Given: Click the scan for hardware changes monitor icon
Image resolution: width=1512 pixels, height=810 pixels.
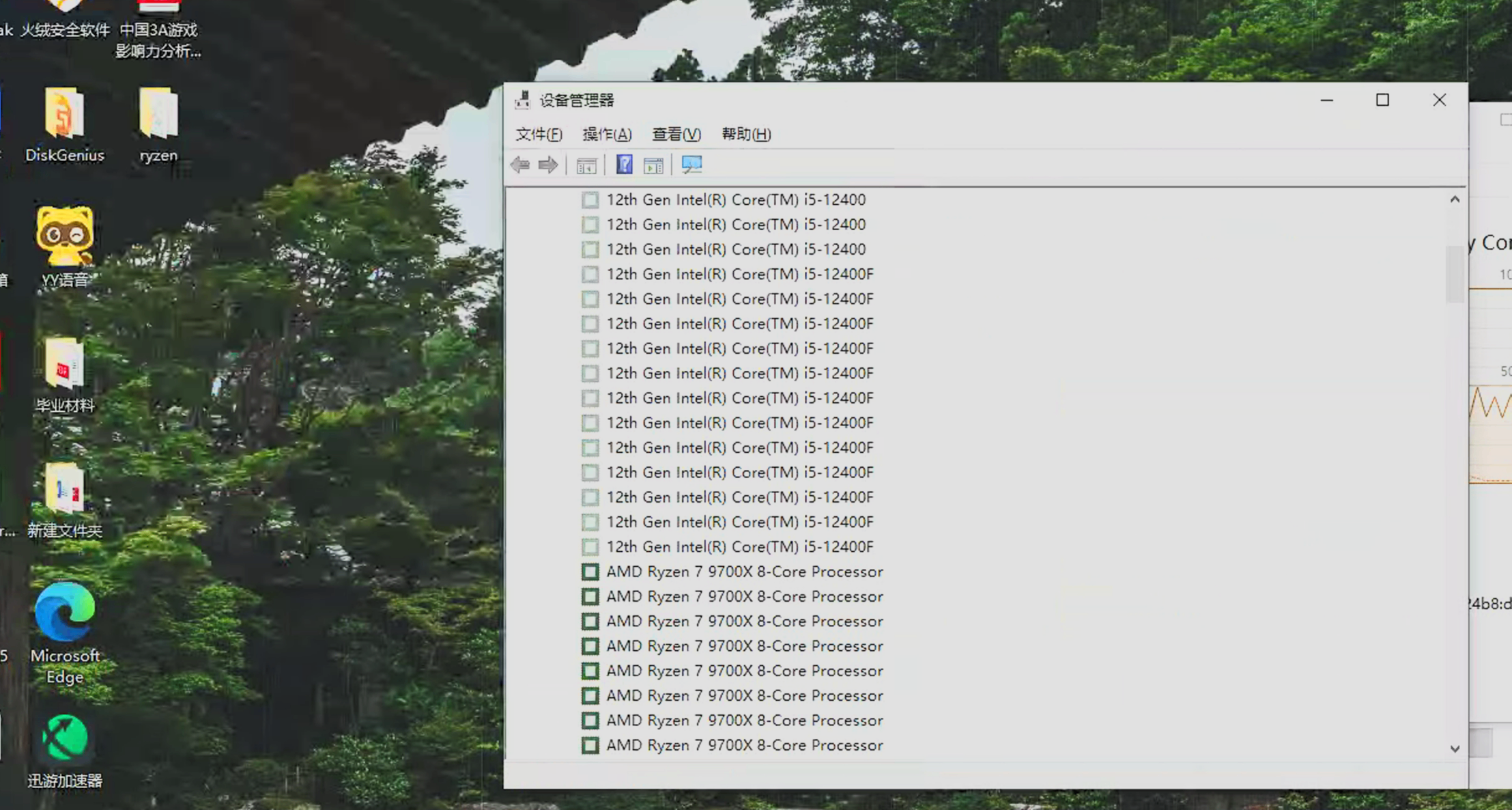Looking at the screenshot, I should coord(691,165).
